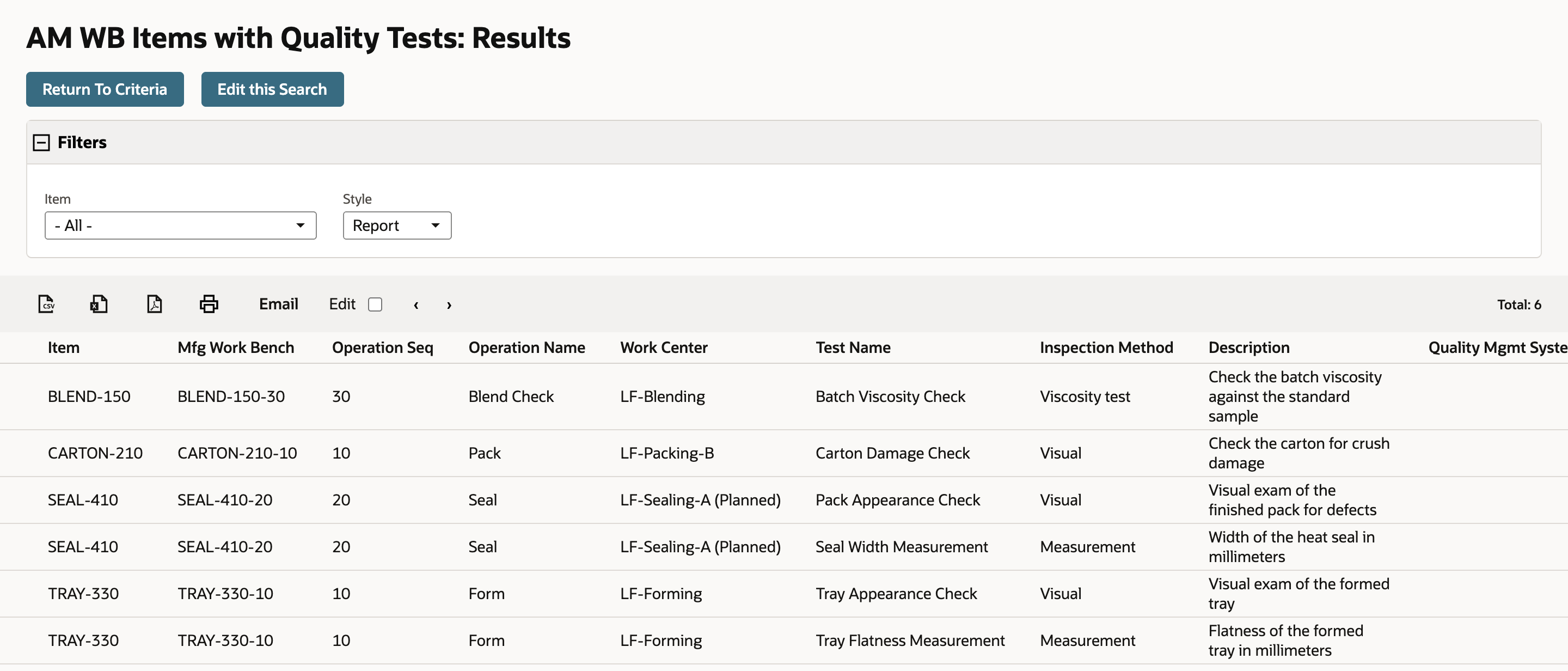
Task: Click Tray Flatness Measurement test name
Action: click(910, 640)
